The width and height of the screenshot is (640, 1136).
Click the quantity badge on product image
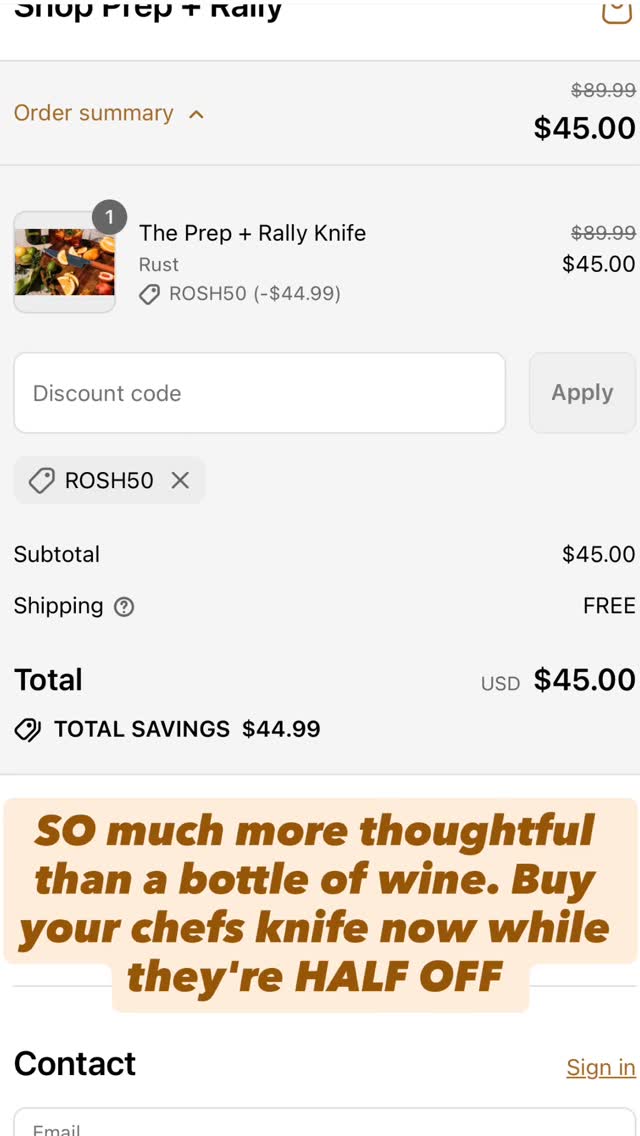point(109,217)
